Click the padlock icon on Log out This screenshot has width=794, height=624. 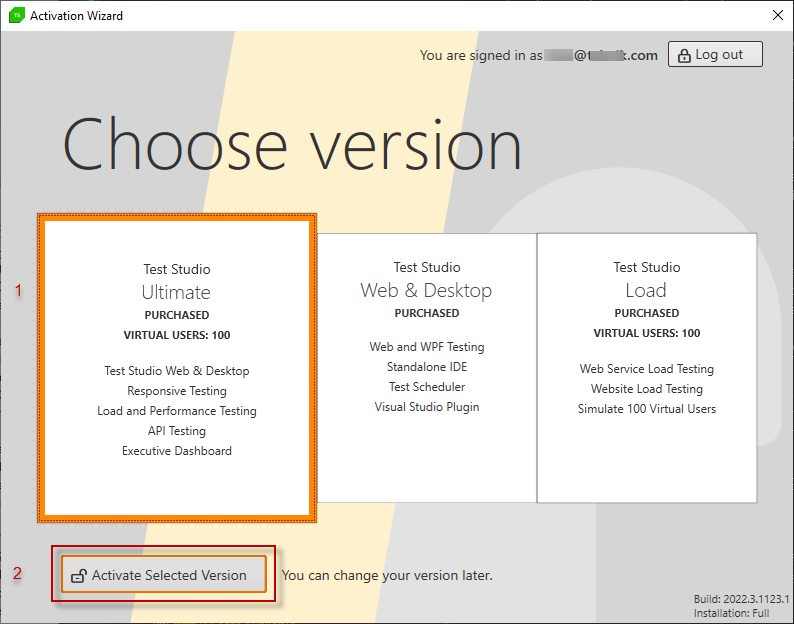pyautogui.click(x=684, y=55)
